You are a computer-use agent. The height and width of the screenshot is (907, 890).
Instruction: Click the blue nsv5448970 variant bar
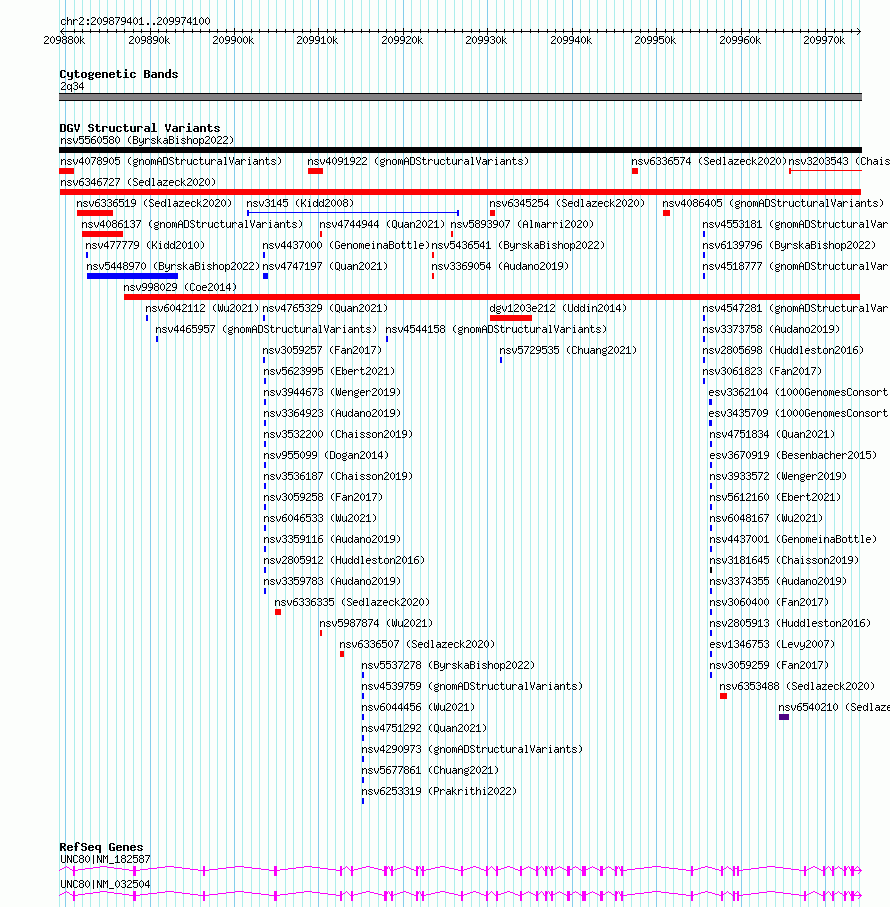tap(132, 276)
